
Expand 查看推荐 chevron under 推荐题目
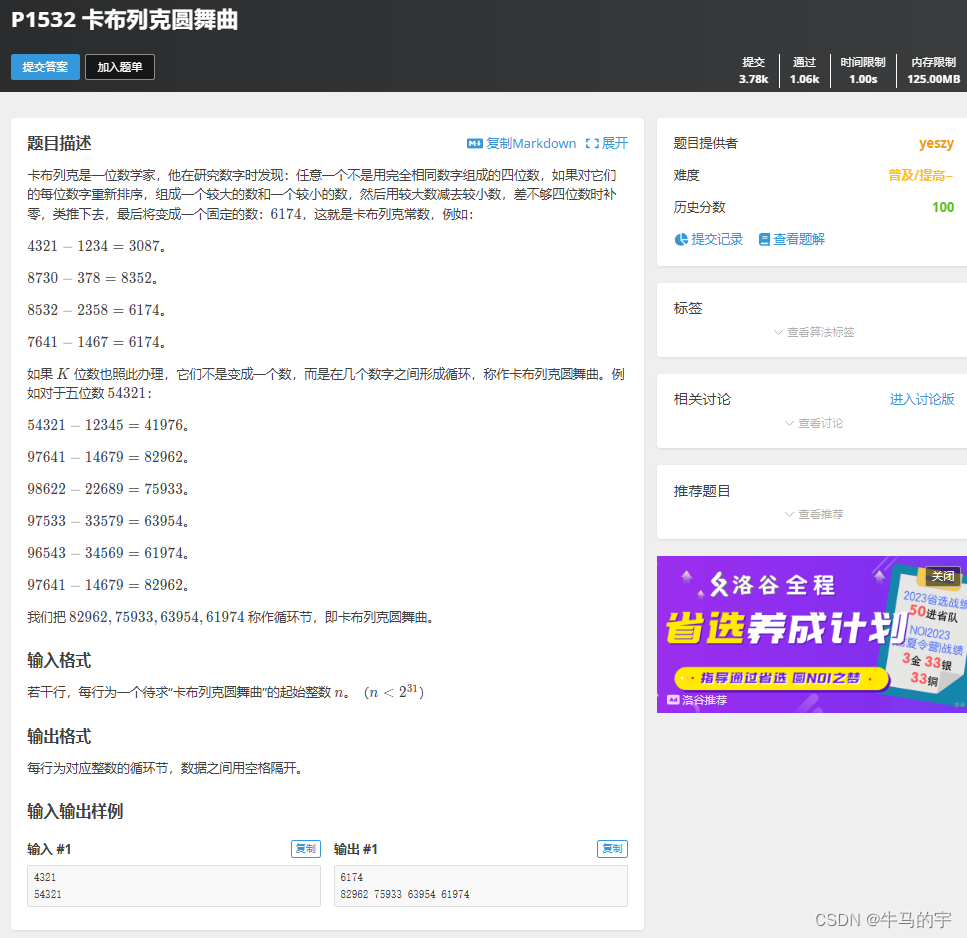tap(789, 514)
